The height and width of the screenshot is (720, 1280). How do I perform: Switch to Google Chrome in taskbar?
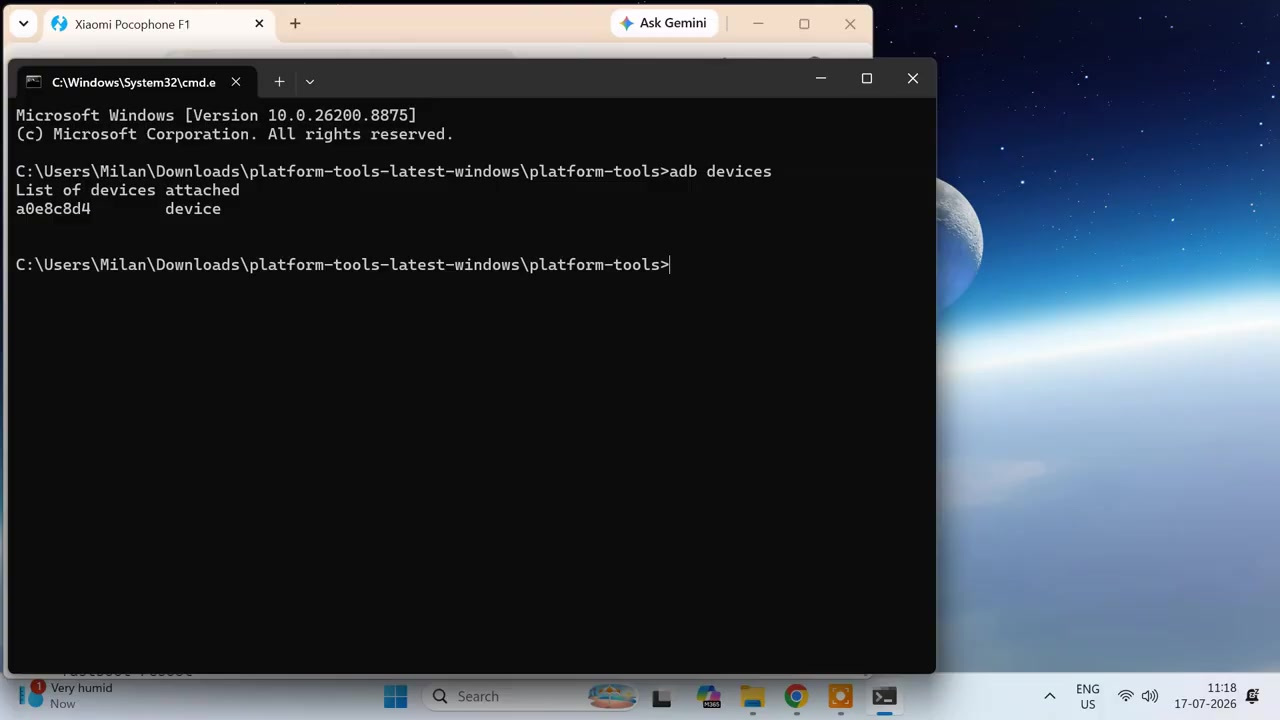pyautogui.click(x=796, y=696)
